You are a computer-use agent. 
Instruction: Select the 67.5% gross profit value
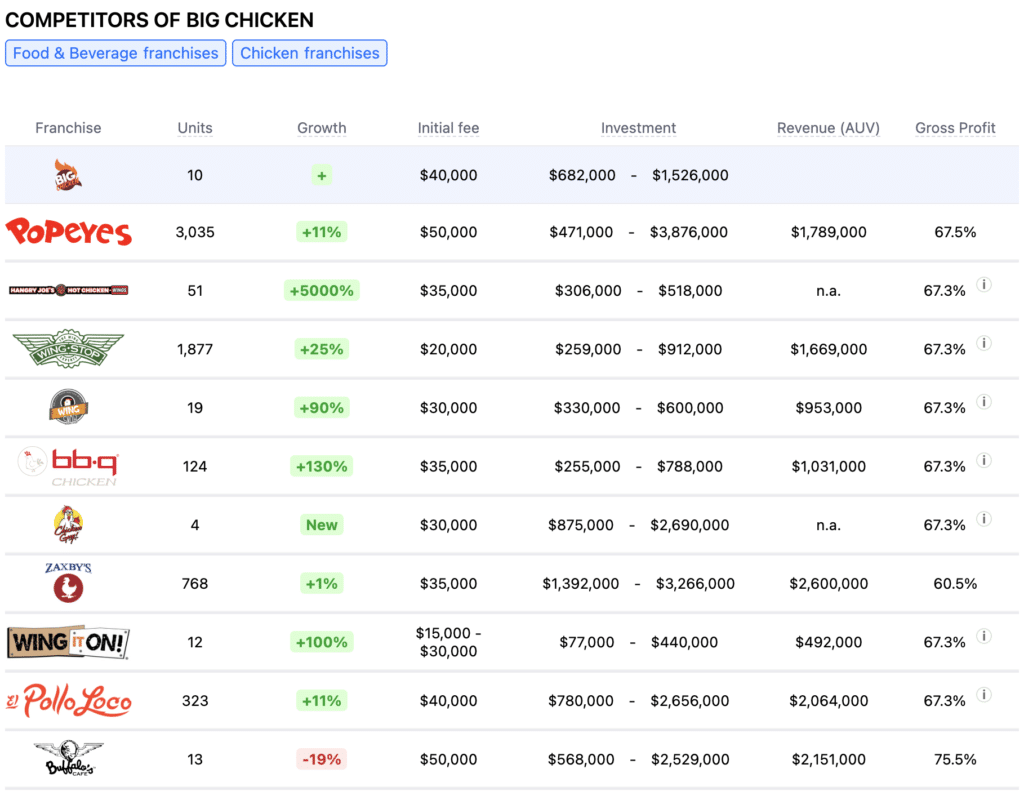[x=955, y=232]
